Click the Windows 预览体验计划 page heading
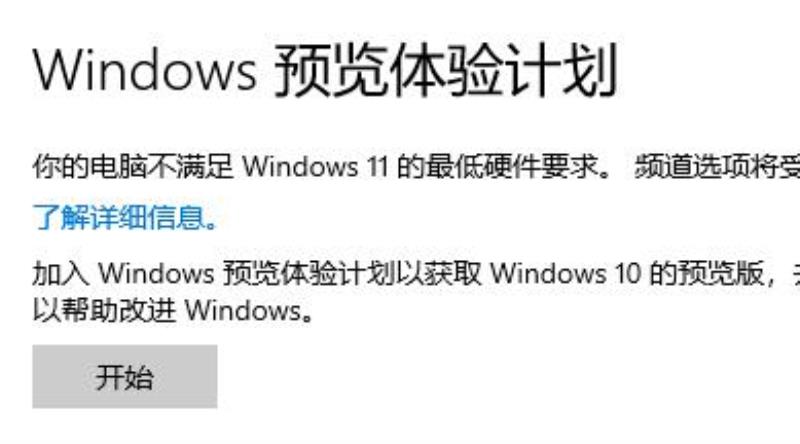This screenshot has height=444, width=800. pyautogui.click(x=326, y=70)
